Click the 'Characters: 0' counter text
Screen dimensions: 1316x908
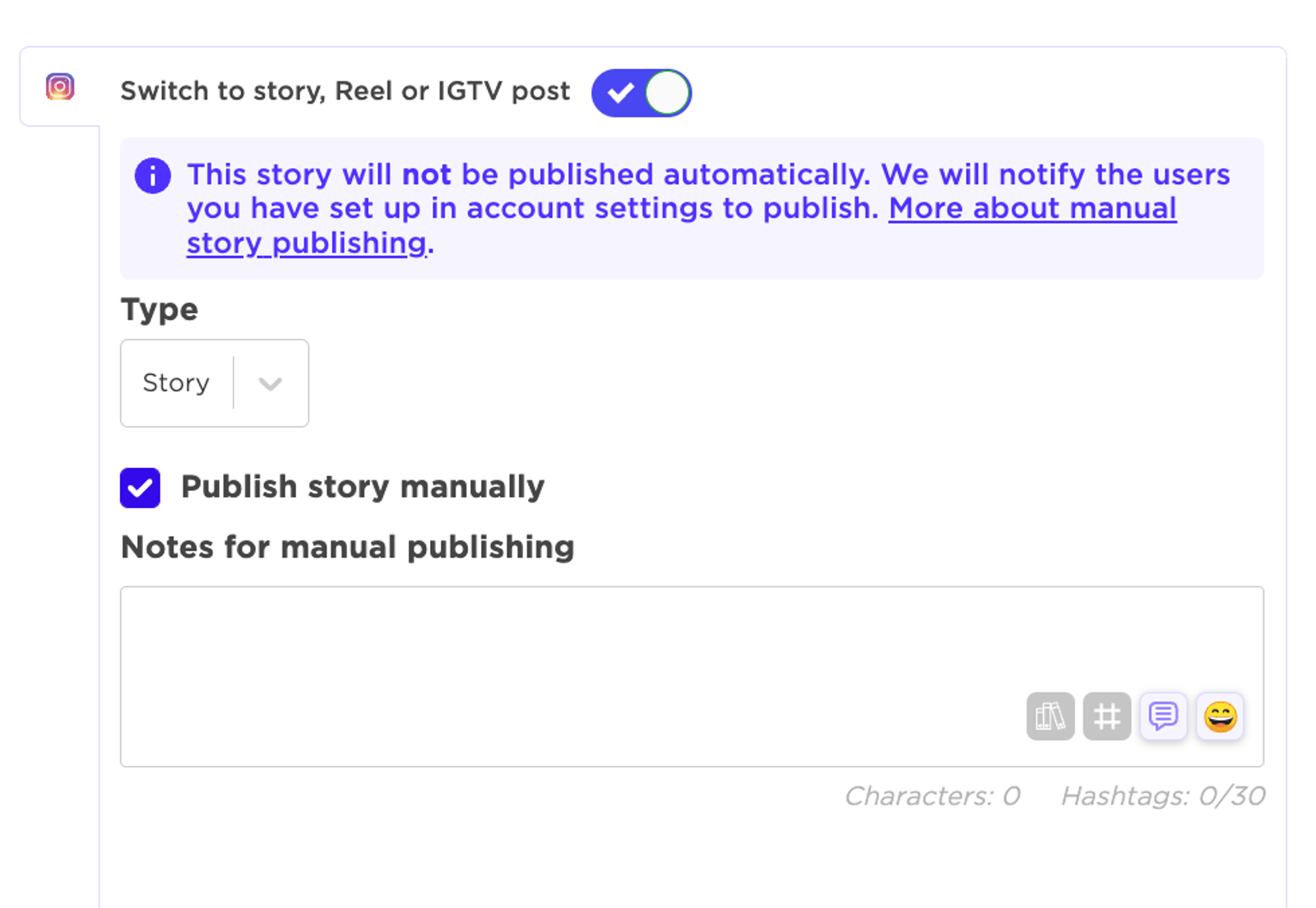pyautogui.click(x=933, y=796)
